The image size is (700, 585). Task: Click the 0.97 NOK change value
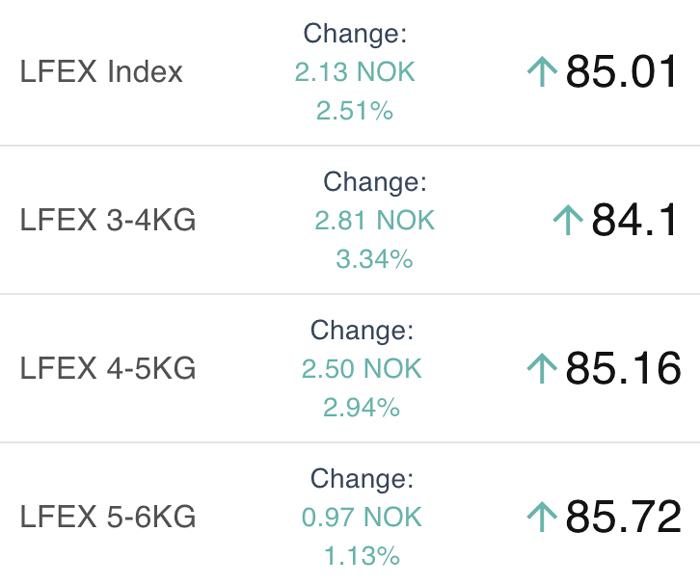pos(362,517)
